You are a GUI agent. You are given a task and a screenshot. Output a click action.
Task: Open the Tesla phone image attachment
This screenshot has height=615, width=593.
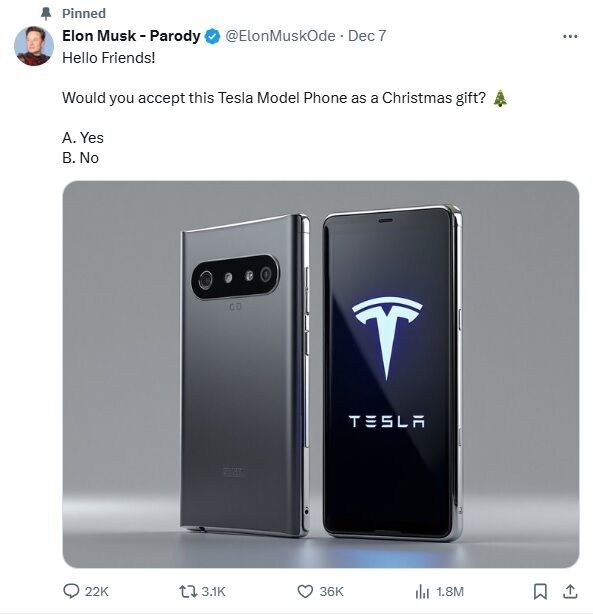(321, 374)
